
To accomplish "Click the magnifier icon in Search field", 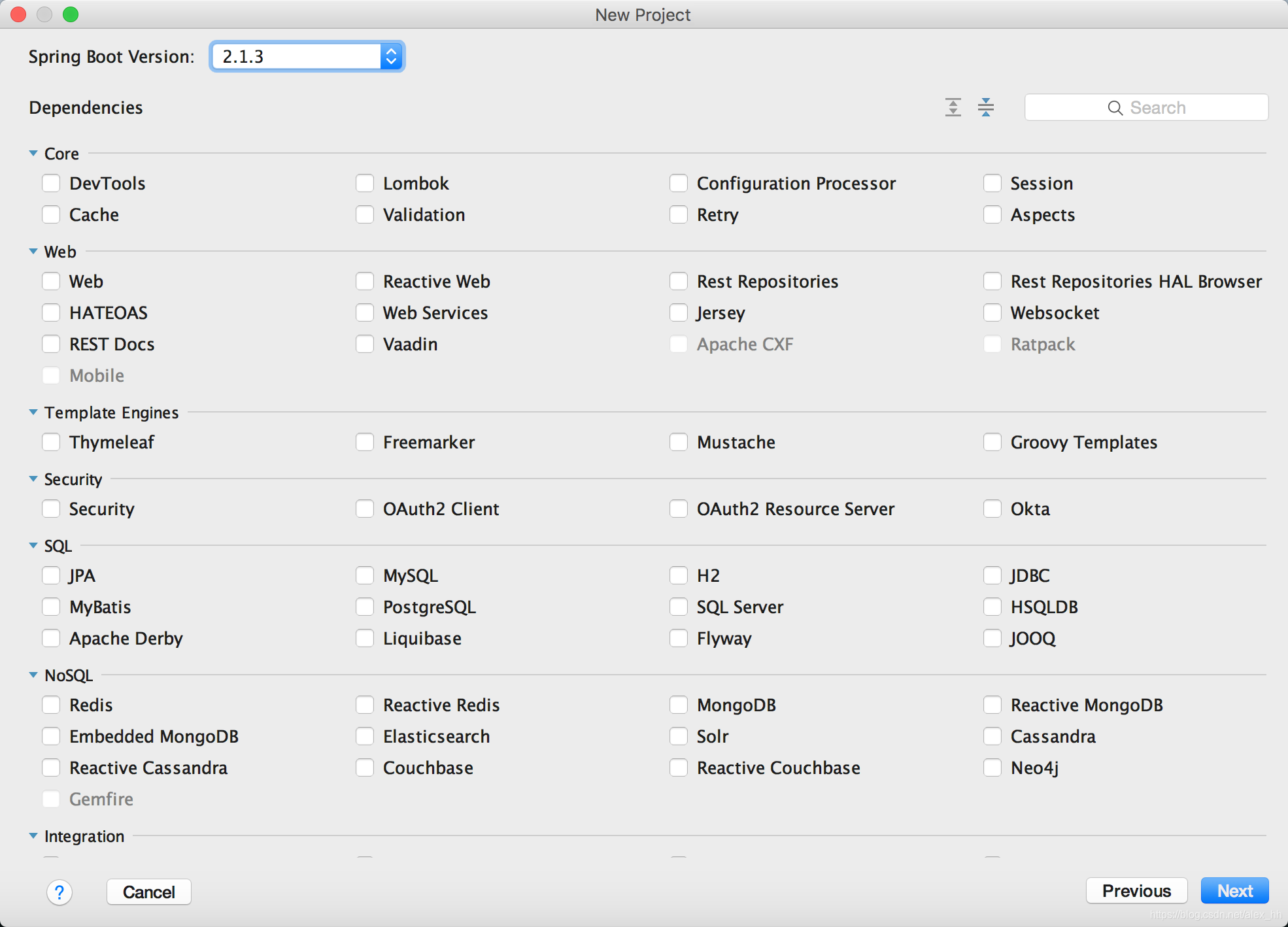I will click(x=1115, y=108).
